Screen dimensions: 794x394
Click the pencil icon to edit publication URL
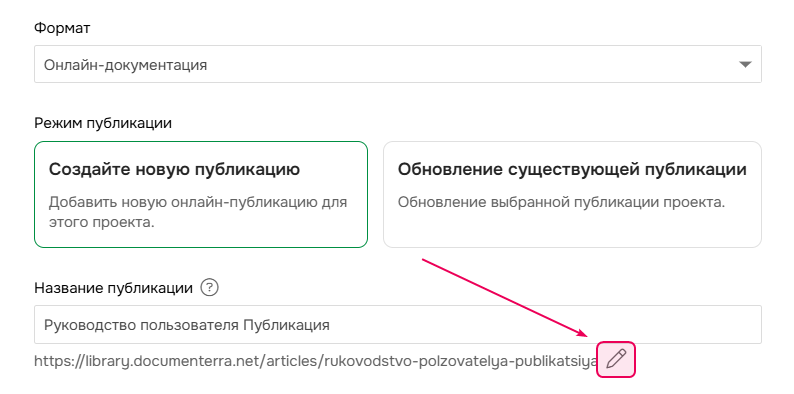coord(616,360)
